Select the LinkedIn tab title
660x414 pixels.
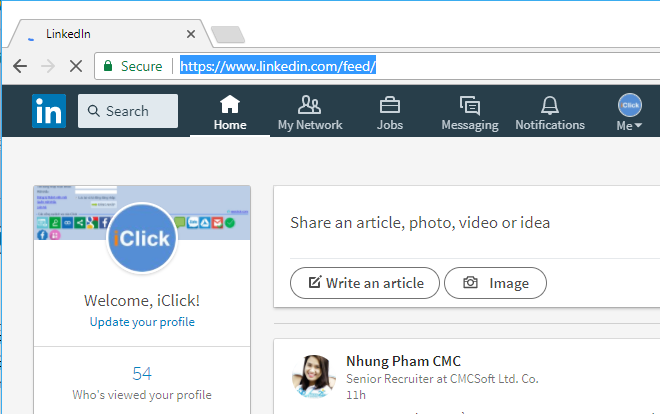(68, 34)
